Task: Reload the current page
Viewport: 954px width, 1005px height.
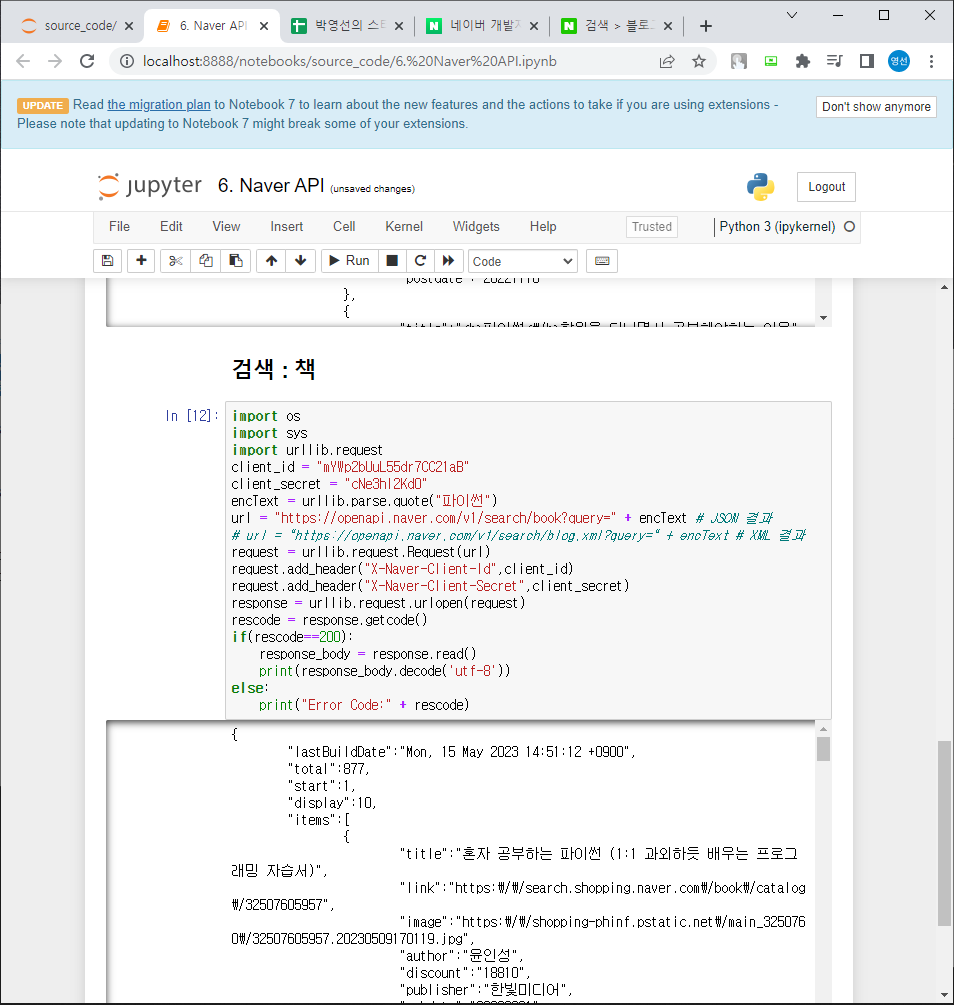Action: (87, 62)
